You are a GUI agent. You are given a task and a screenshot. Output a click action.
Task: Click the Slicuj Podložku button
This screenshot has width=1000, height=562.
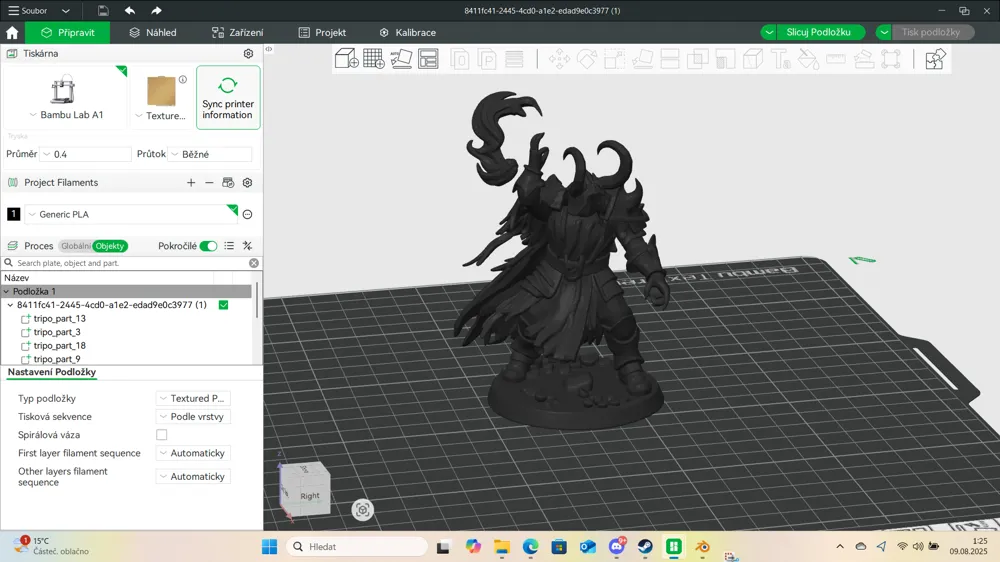[x=821, y=33]
